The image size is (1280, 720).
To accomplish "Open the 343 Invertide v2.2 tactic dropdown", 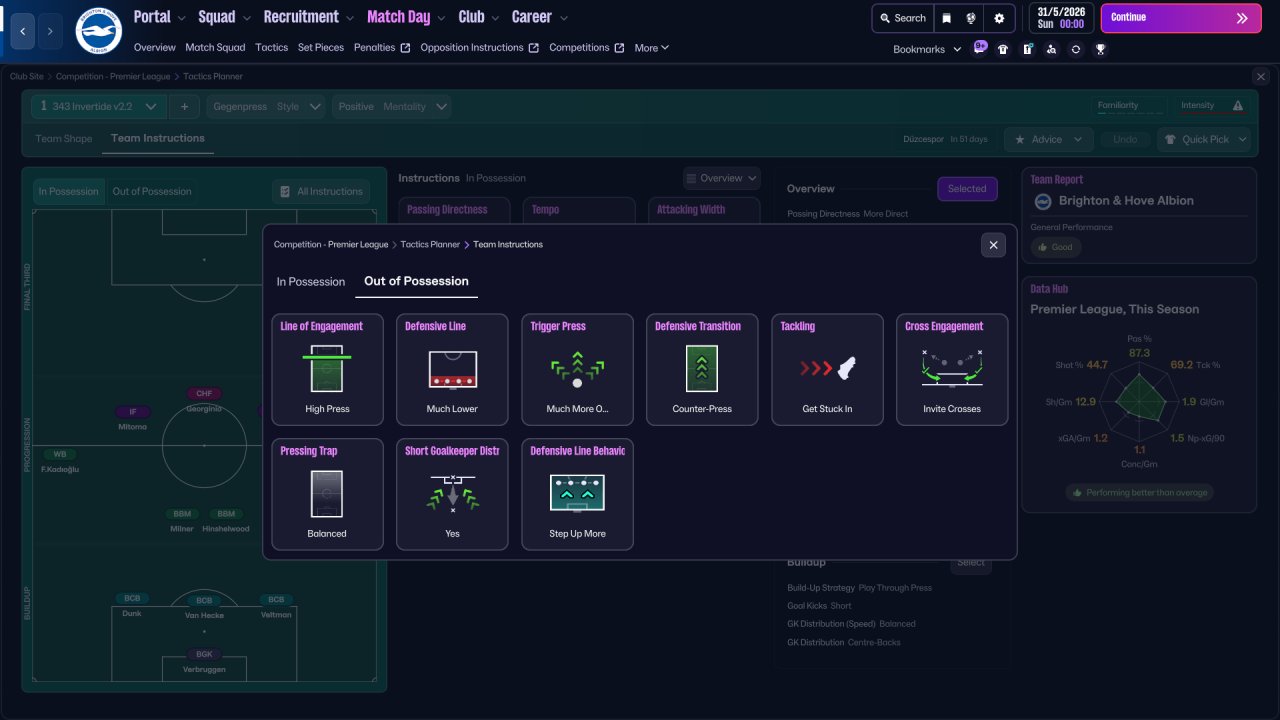I will coord(98,106).
